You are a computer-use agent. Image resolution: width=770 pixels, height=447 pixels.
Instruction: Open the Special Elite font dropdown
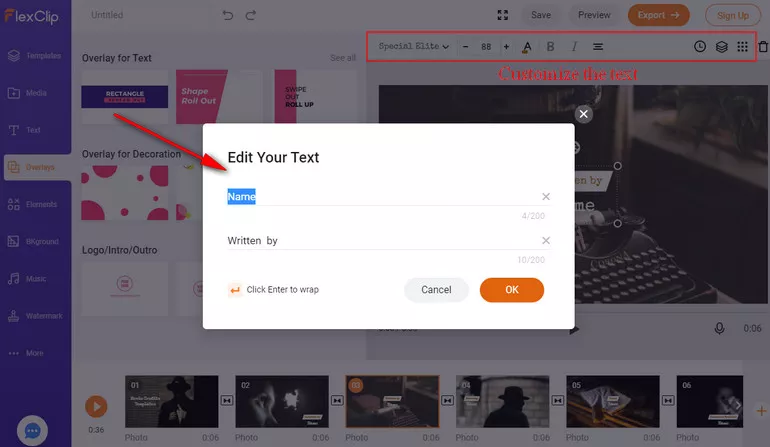pos(413,46)
